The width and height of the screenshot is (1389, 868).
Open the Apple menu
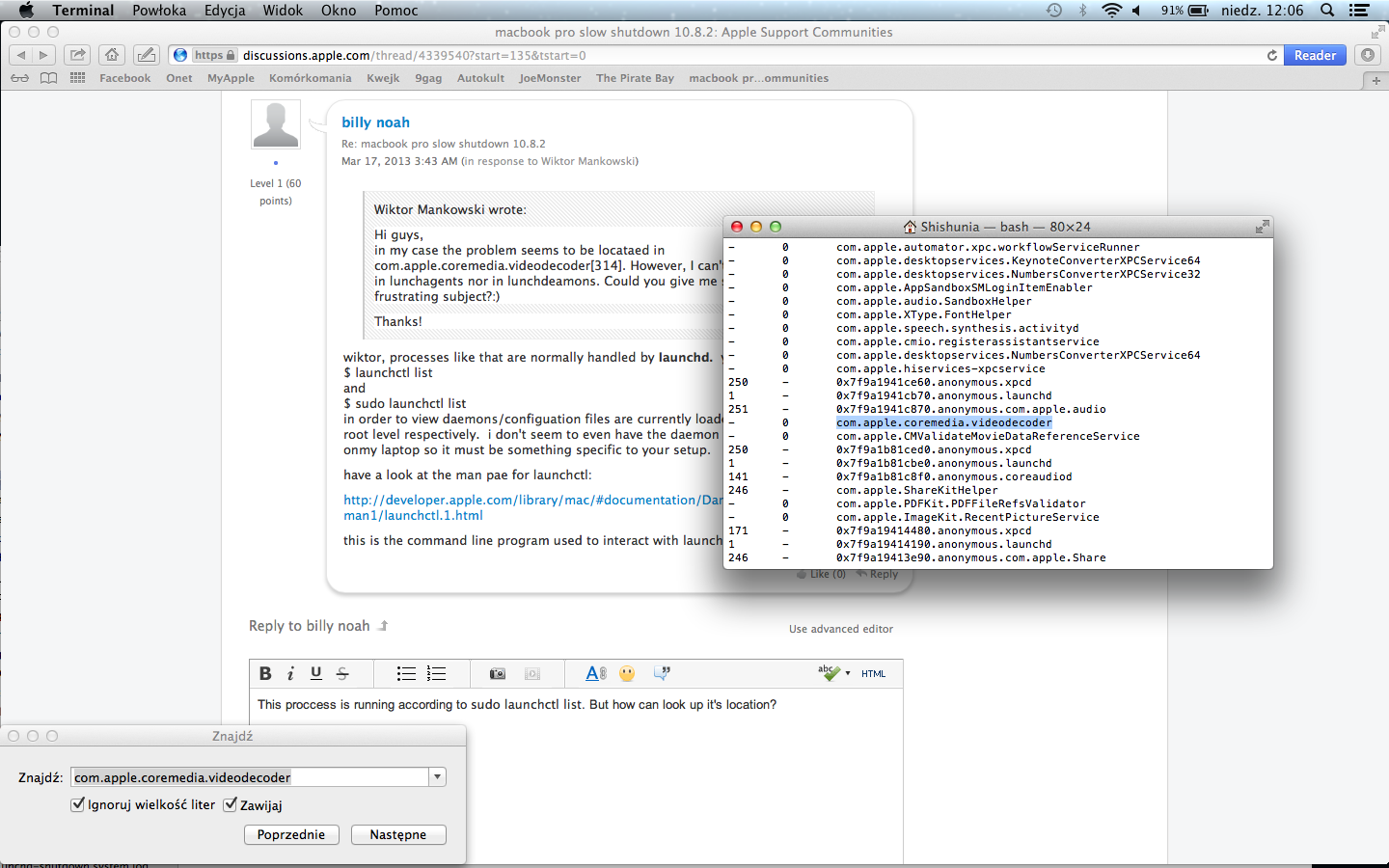point(26,11)
